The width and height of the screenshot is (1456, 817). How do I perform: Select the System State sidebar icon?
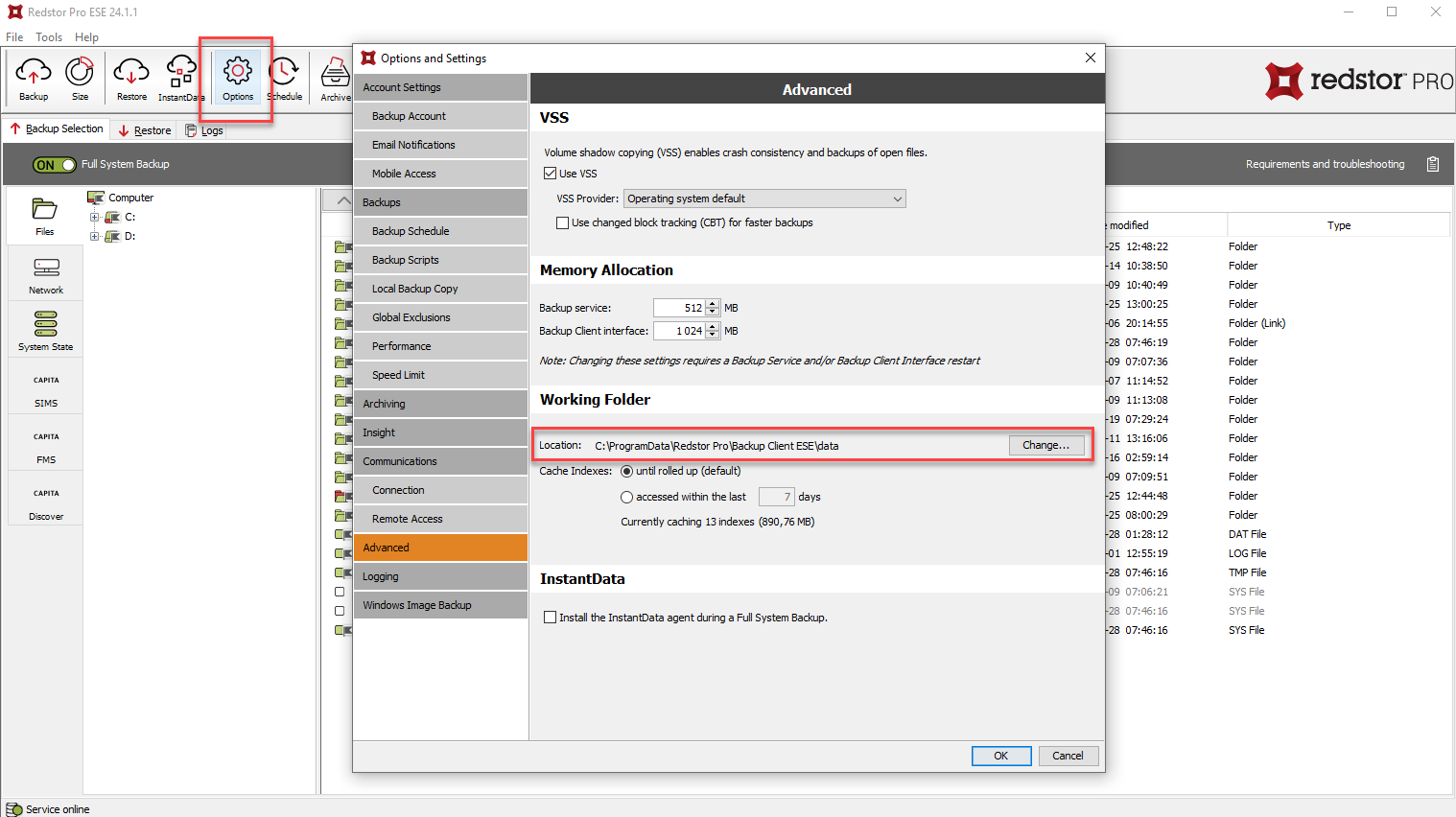coord(46,331)
